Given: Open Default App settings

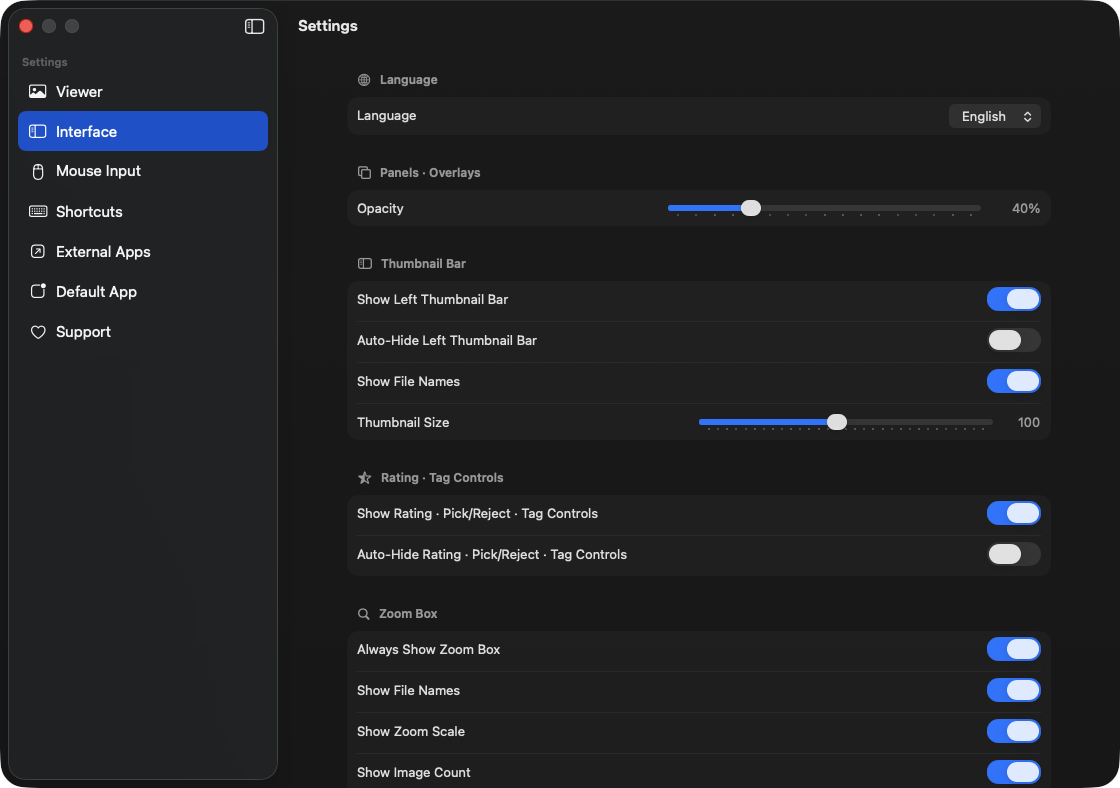Looking at the screenshot, I should pyautogui.click(x=143, y=291).
